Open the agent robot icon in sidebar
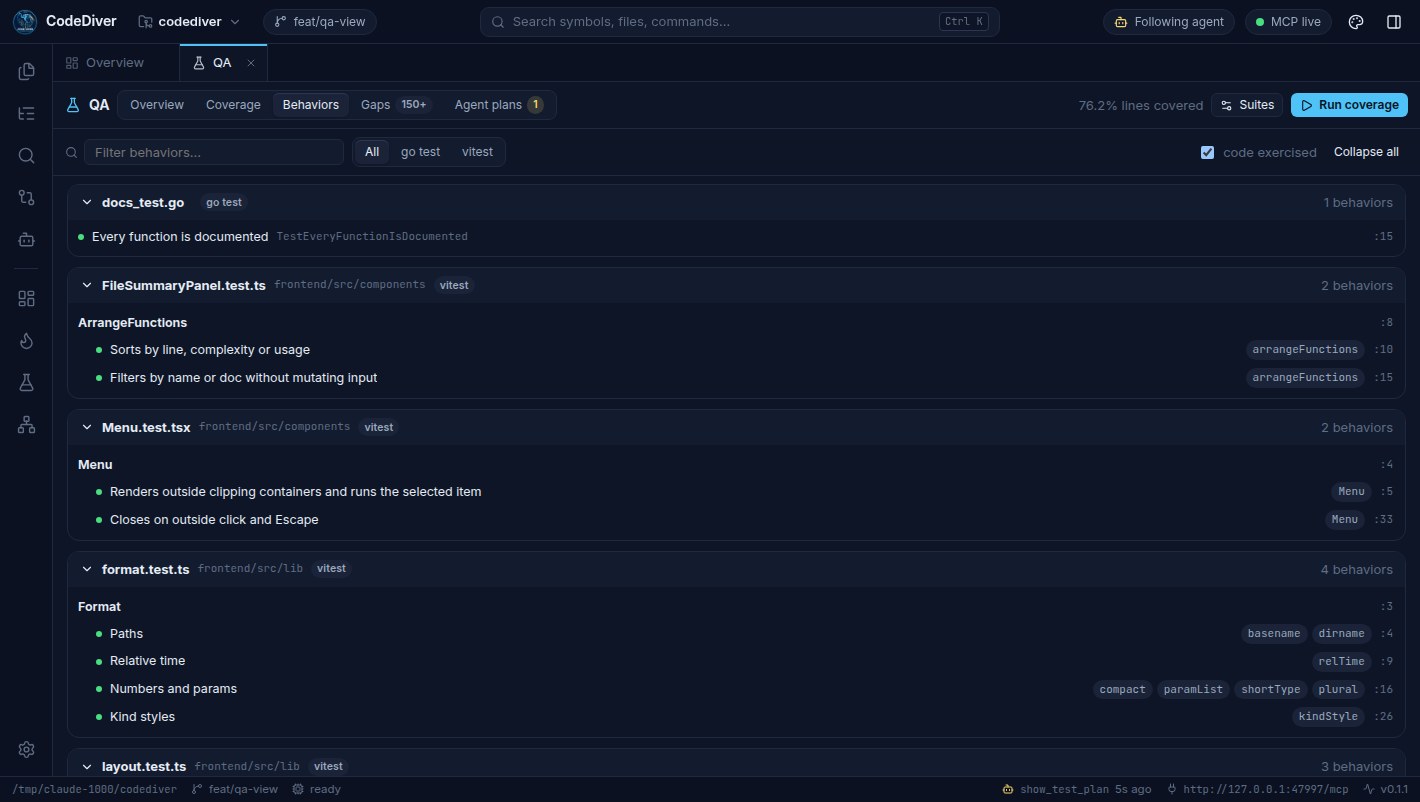This screenshot has height=802, width=1420. pos(26,239)
